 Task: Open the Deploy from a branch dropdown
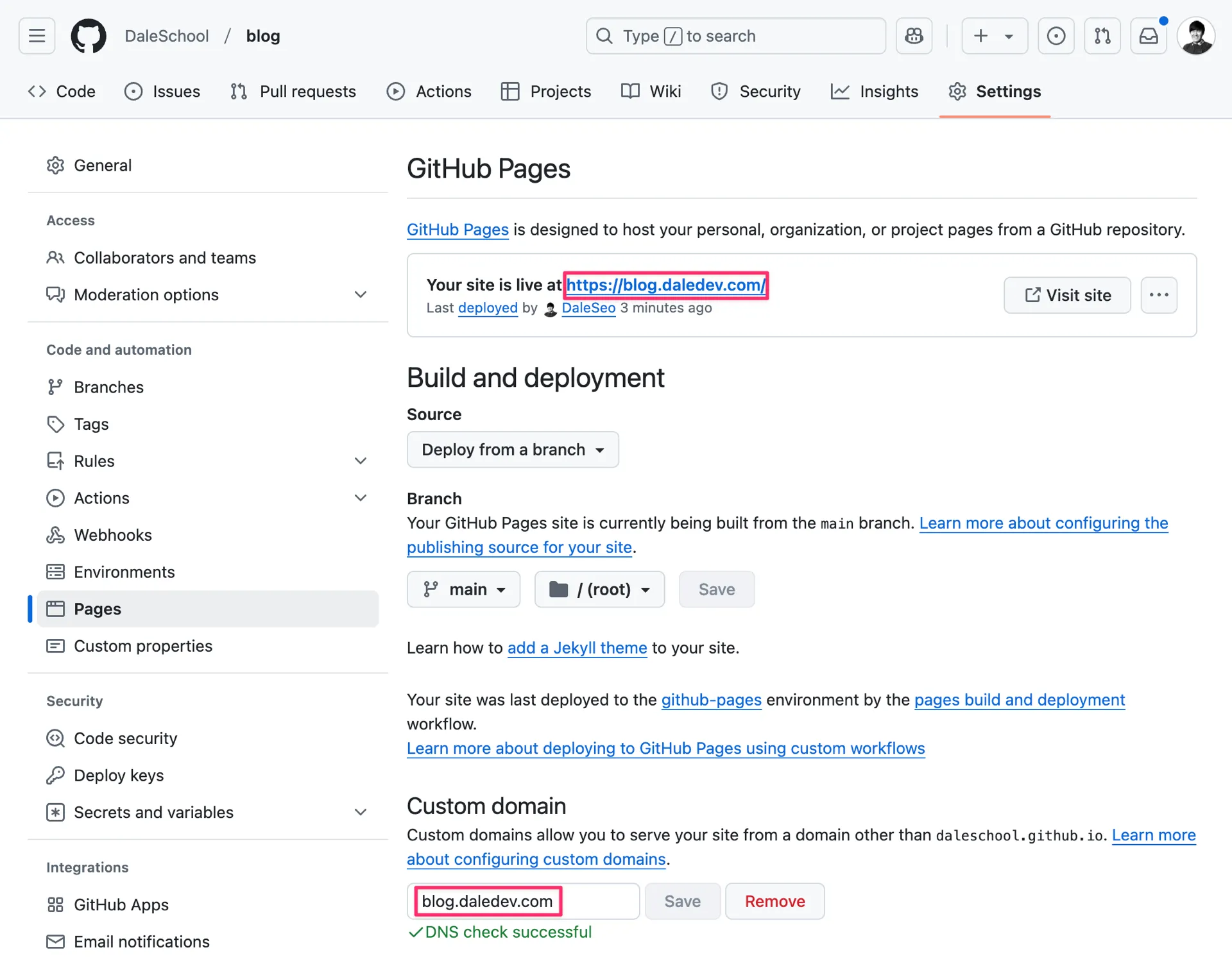512,449
